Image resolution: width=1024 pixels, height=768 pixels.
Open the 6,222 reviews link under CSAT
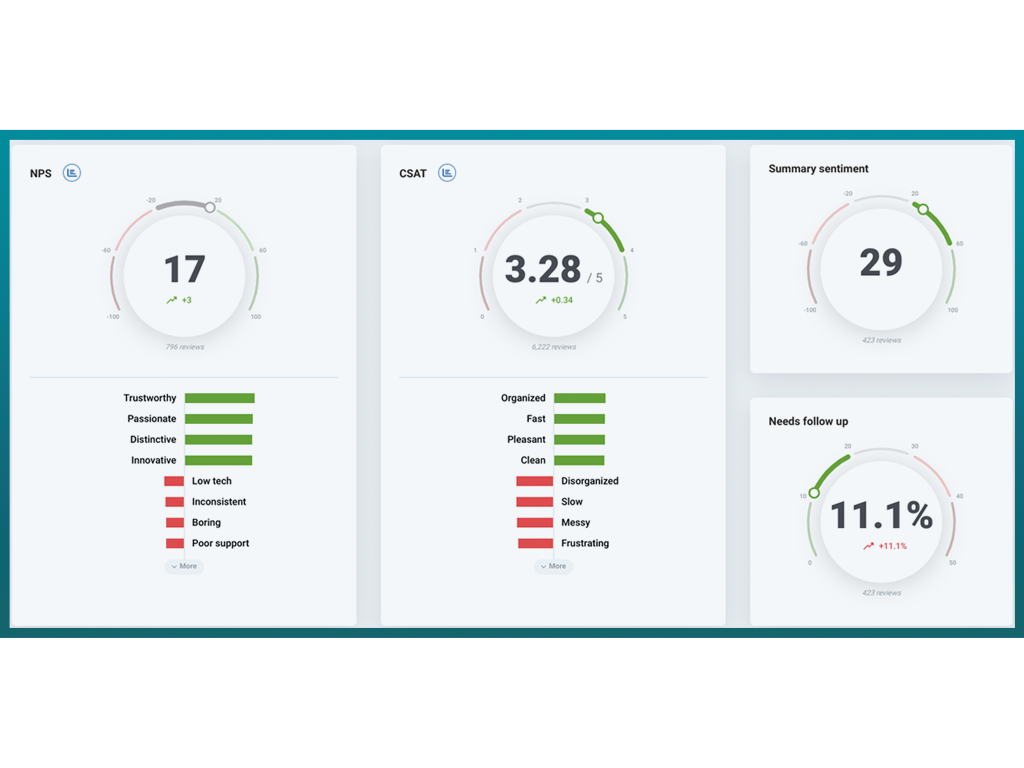(x=553, y=347)
